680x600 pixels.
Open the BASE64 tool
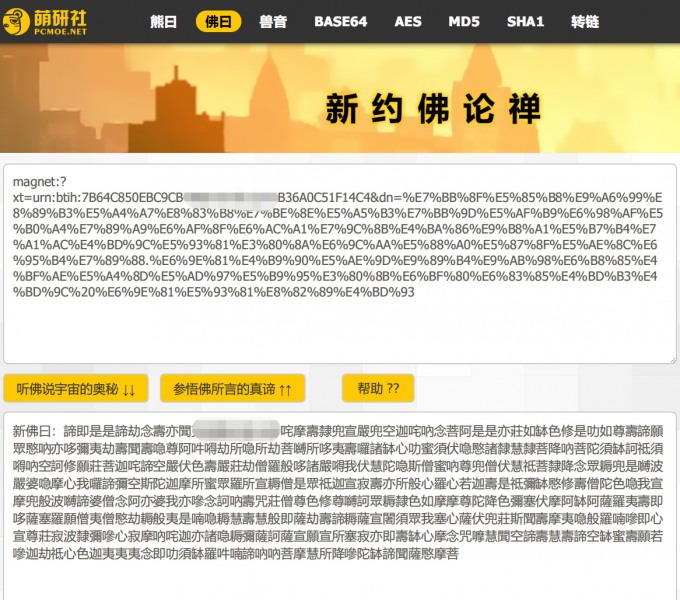click(x=341, y=21)
